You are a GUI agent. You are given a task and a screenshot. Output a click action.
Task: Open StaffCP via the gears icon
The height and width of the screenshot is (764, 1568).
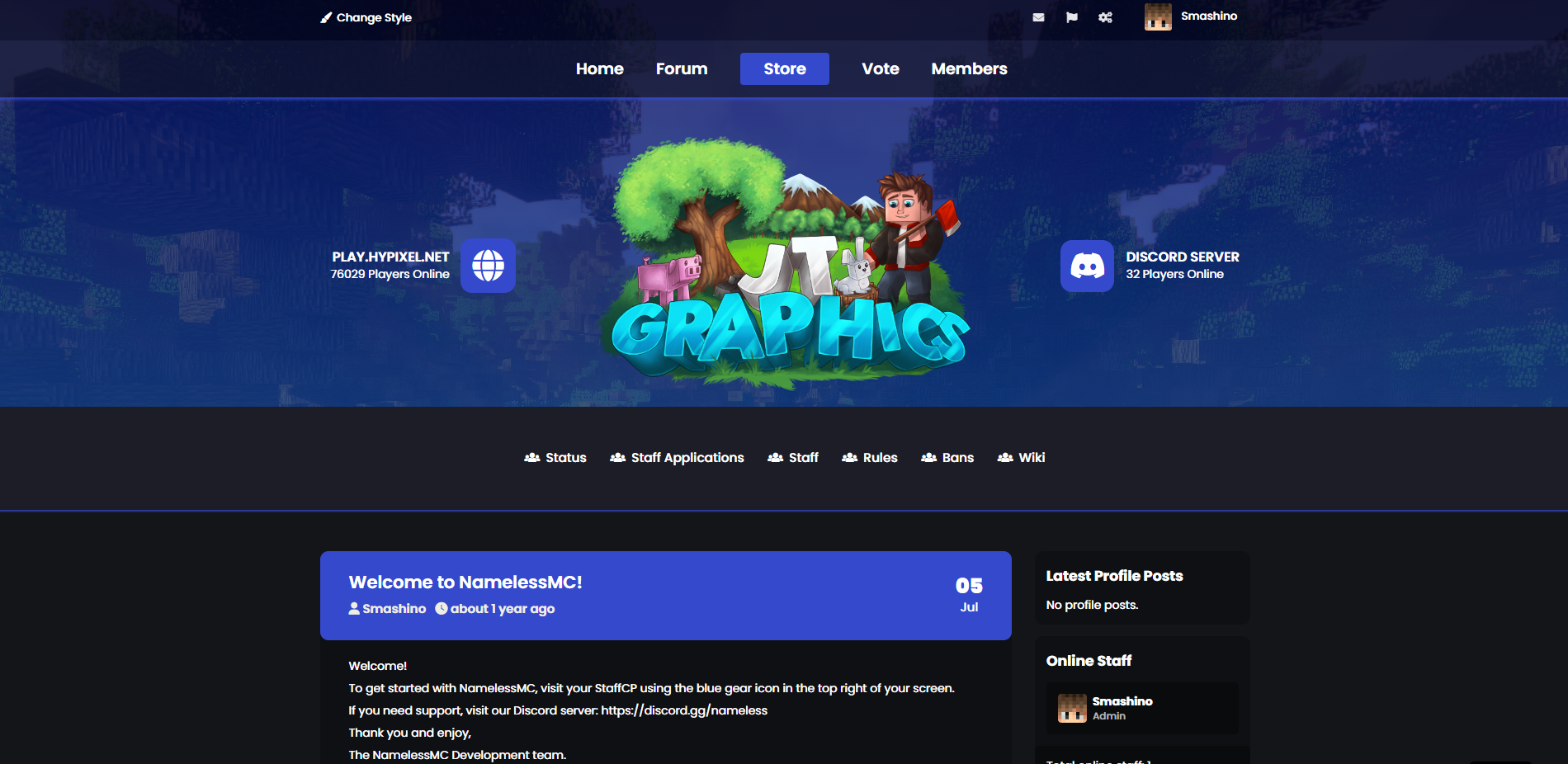[1106, 17]
